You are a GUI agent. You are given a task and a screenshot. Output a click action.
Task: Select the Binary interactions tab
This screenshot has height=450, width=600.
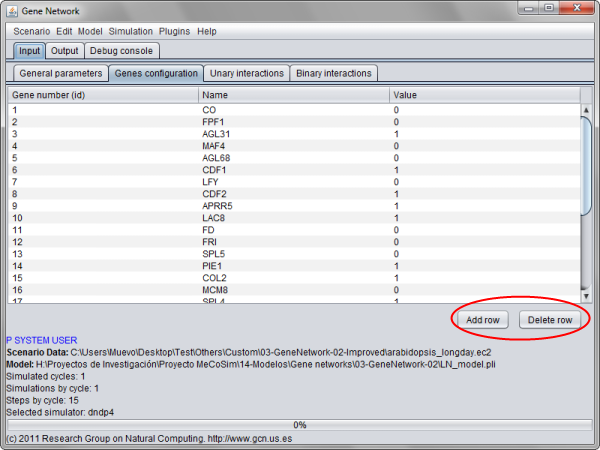[x=335, y=73]
